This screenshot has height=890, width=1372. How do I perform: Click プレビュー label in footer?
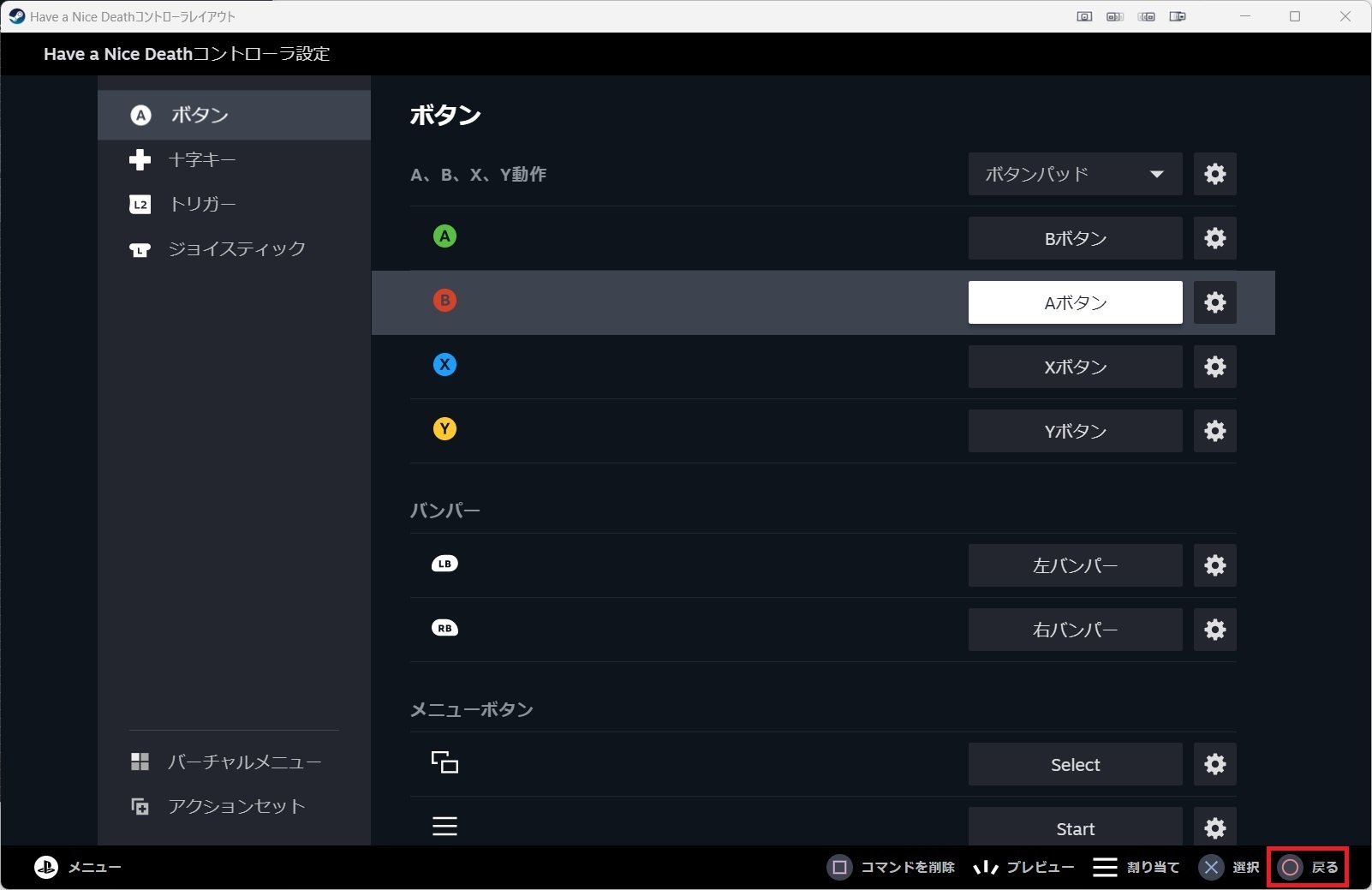1040,868
